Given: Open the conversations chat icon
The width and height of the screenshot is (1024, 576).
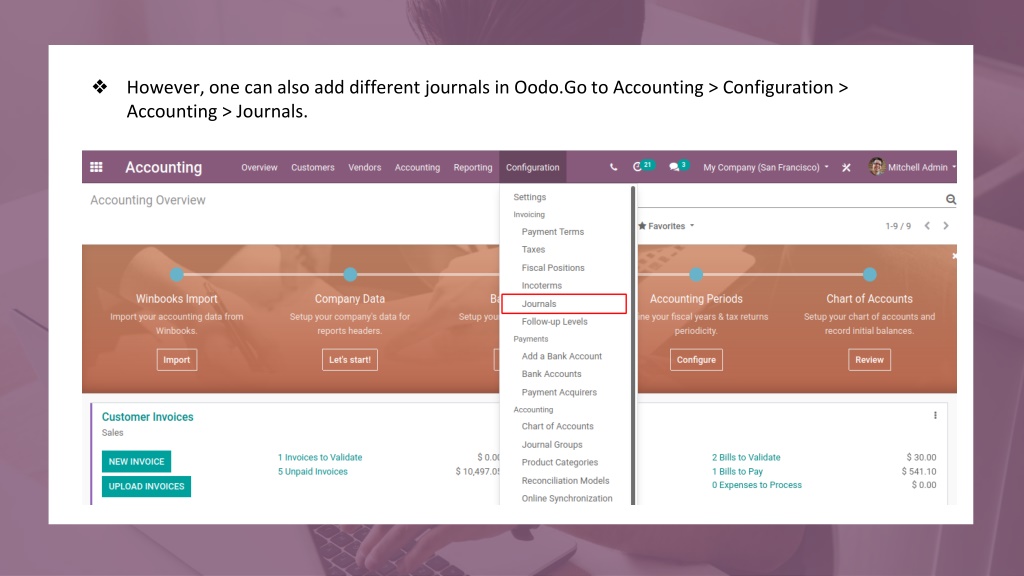Looking at the screenshot, I should pyautogui.click(x=674, y=167).
